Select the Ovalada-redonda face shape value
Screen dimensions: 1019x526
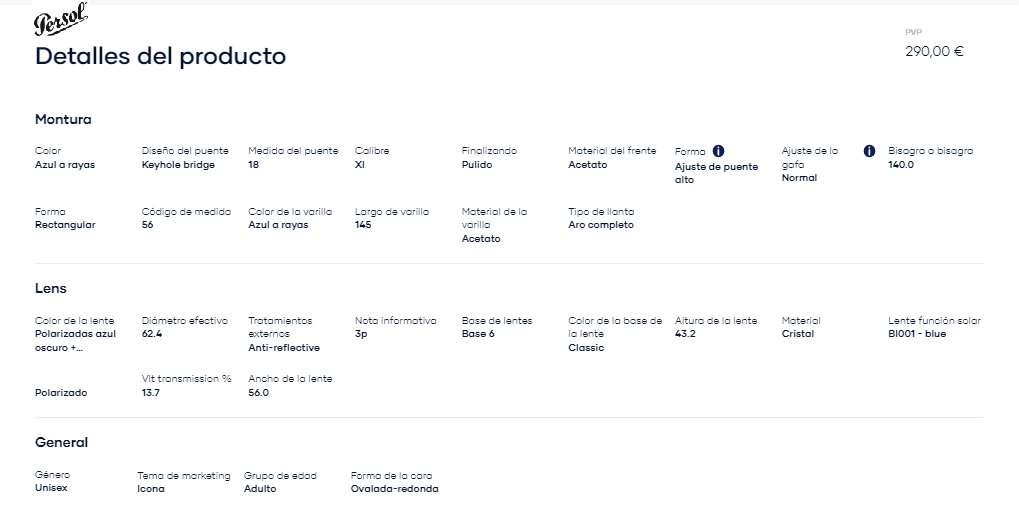tap(394, 489)
